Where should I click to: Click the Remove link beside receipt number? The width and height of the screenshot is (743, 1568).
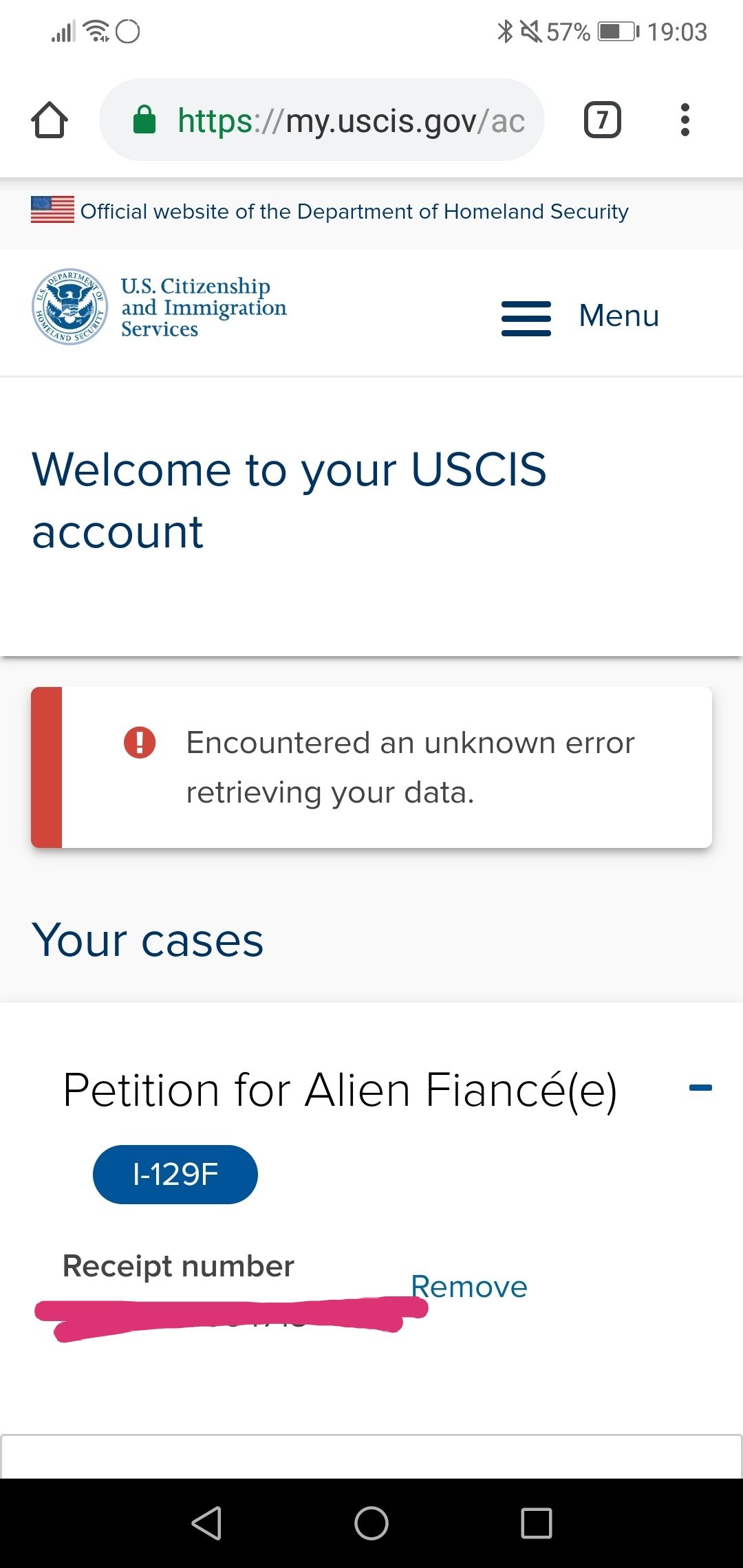coord(469,1286)
